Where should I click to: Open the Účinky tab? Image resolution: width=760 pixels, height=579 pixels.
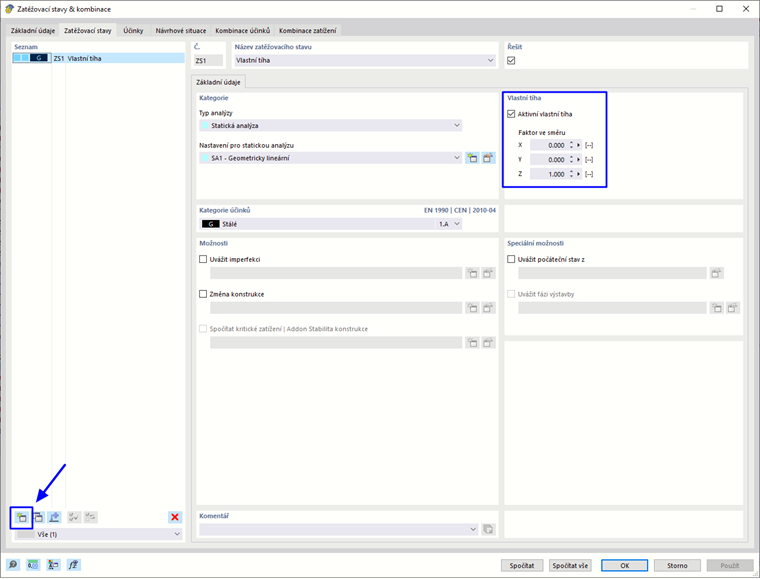133,31
